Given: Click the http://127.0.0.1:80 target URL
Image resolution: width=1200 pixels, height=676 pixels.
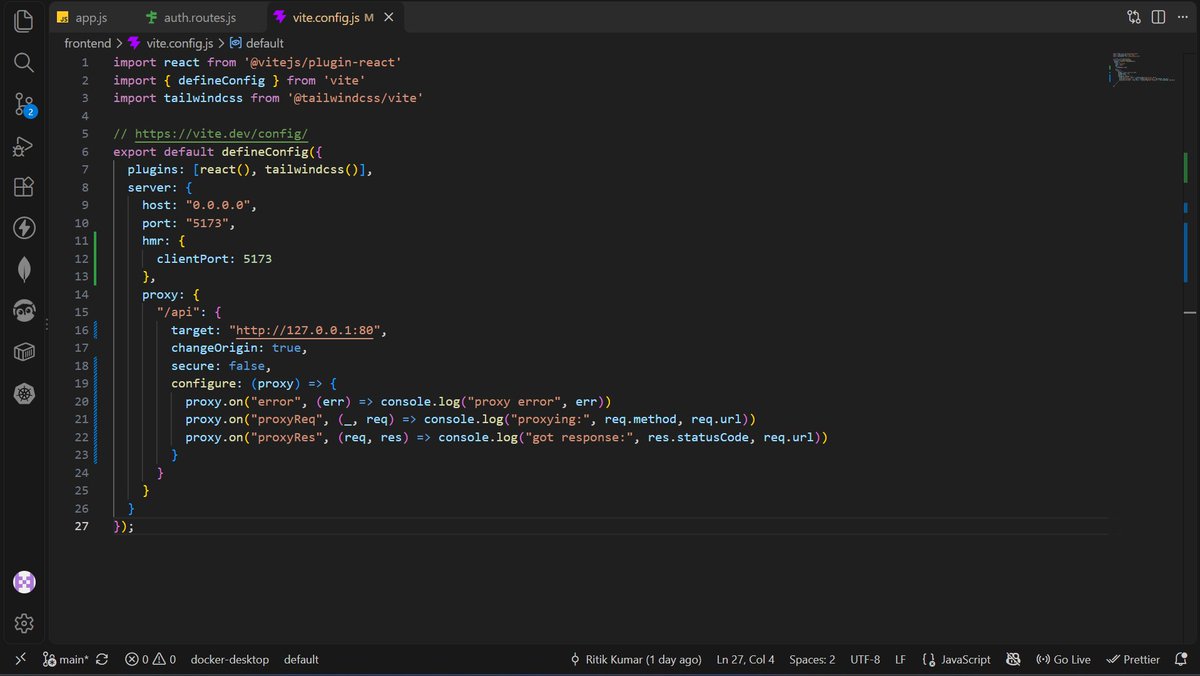Looking at the screenshot, I should tap(305, 330).
